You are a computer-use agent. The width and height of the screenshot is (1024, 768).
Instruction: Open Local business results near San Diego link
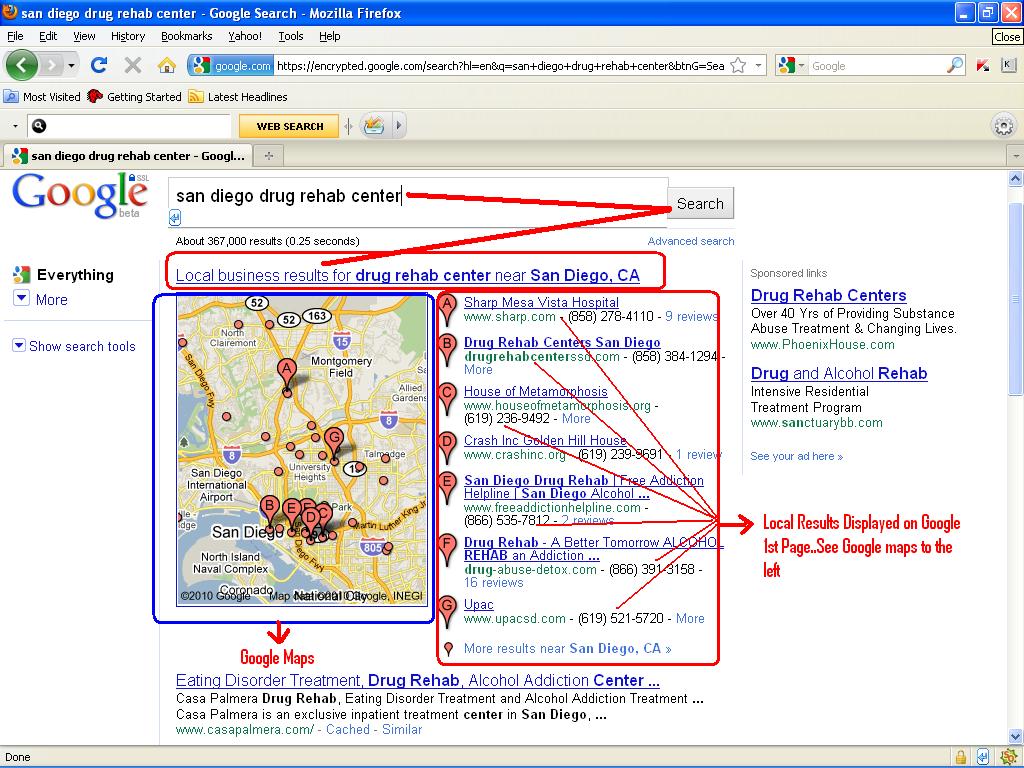point(408,275)
